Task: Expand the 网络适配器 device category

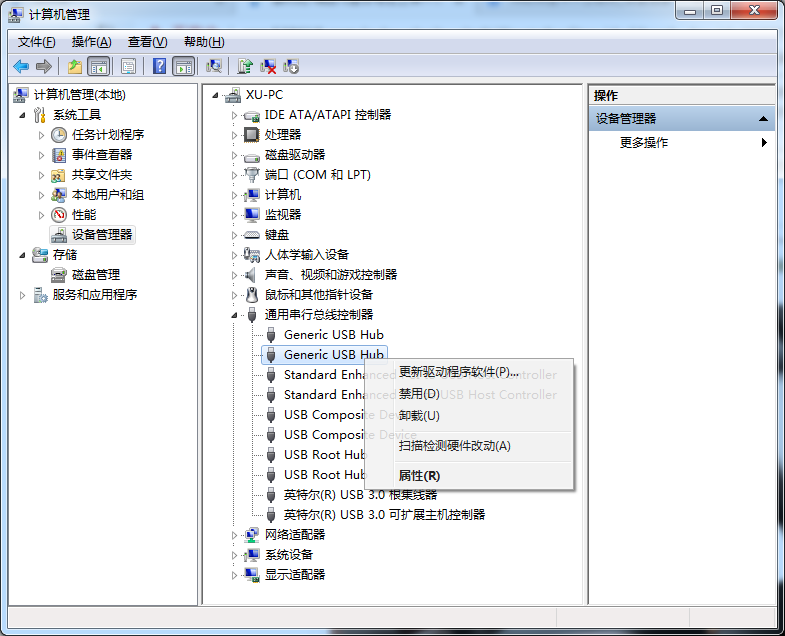Action: click(235, 535)
